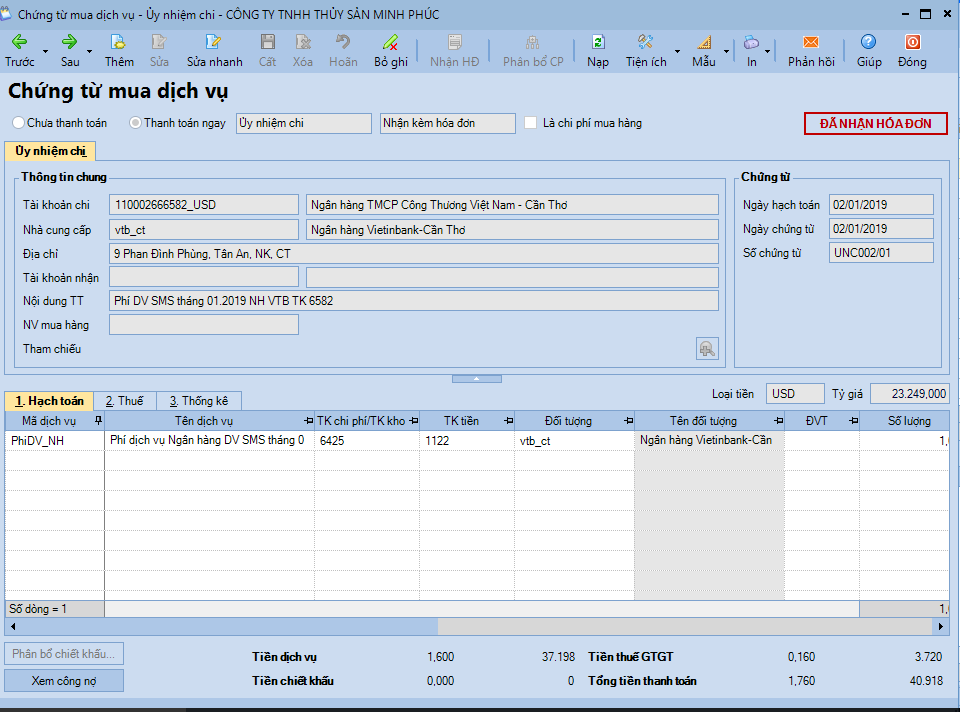Image resolution: width=960 pixels, height=712 pixels.
Task: Tick the Là chi phí mua hàng checkbox
Action: [530, 123]
